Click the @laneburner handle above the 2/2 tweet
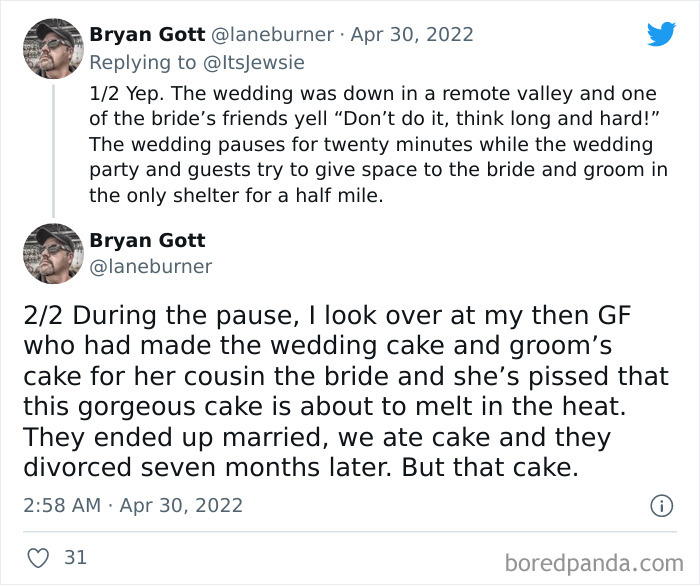This screenshot has width=700, height=585. [x=150, y=266]
